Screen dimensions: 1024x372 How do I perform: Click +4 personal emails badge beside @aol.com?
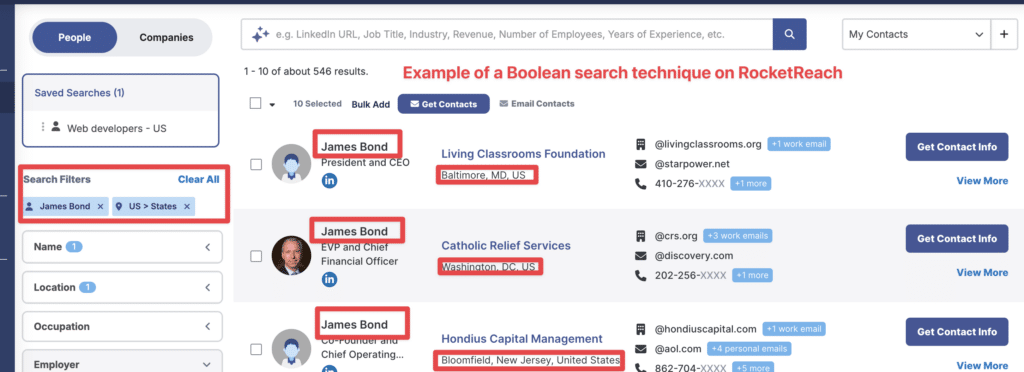(748, 349)
